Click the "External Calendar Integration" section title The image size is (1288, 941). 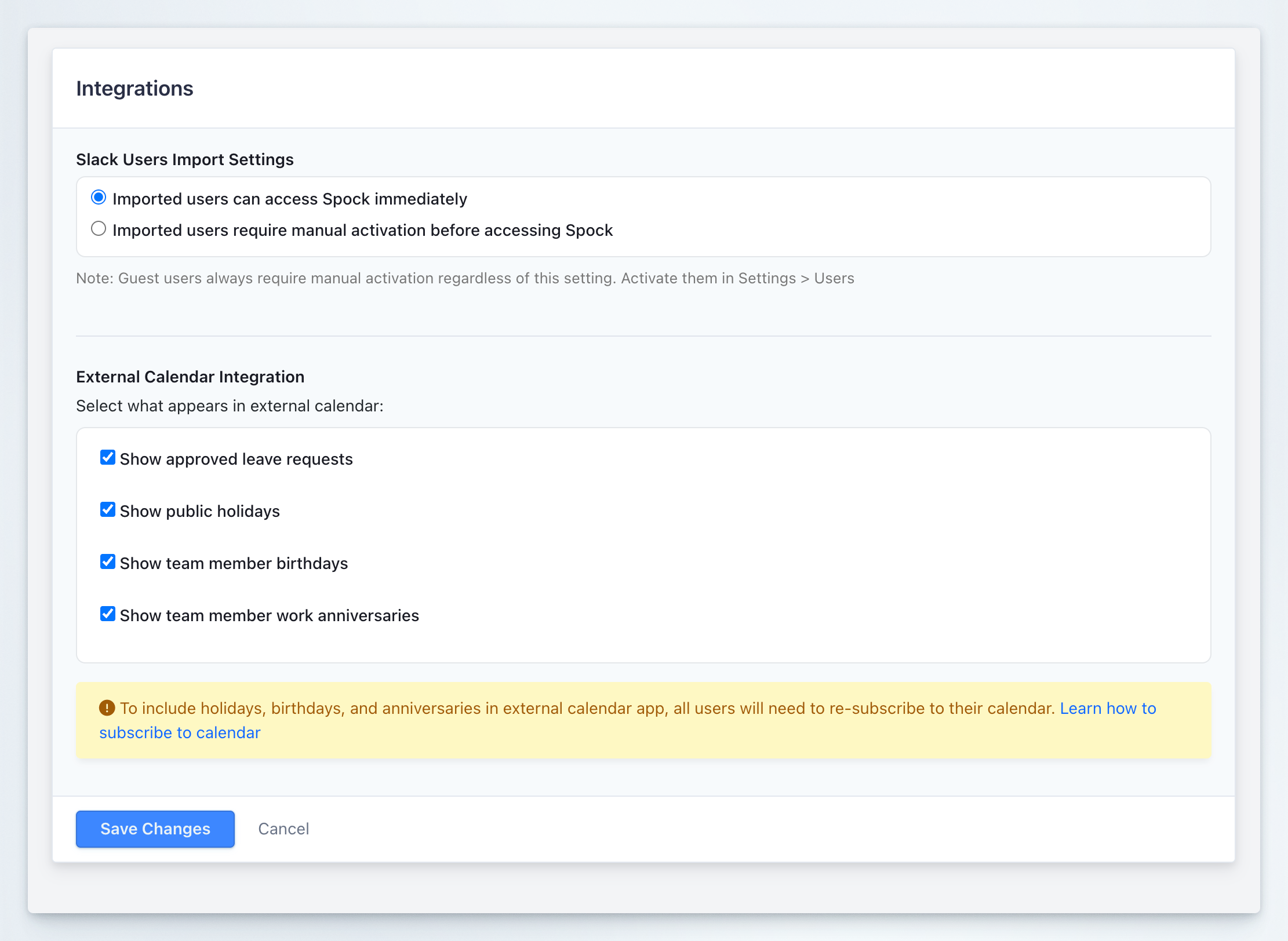pyautogui.click(x=190, y=376)
